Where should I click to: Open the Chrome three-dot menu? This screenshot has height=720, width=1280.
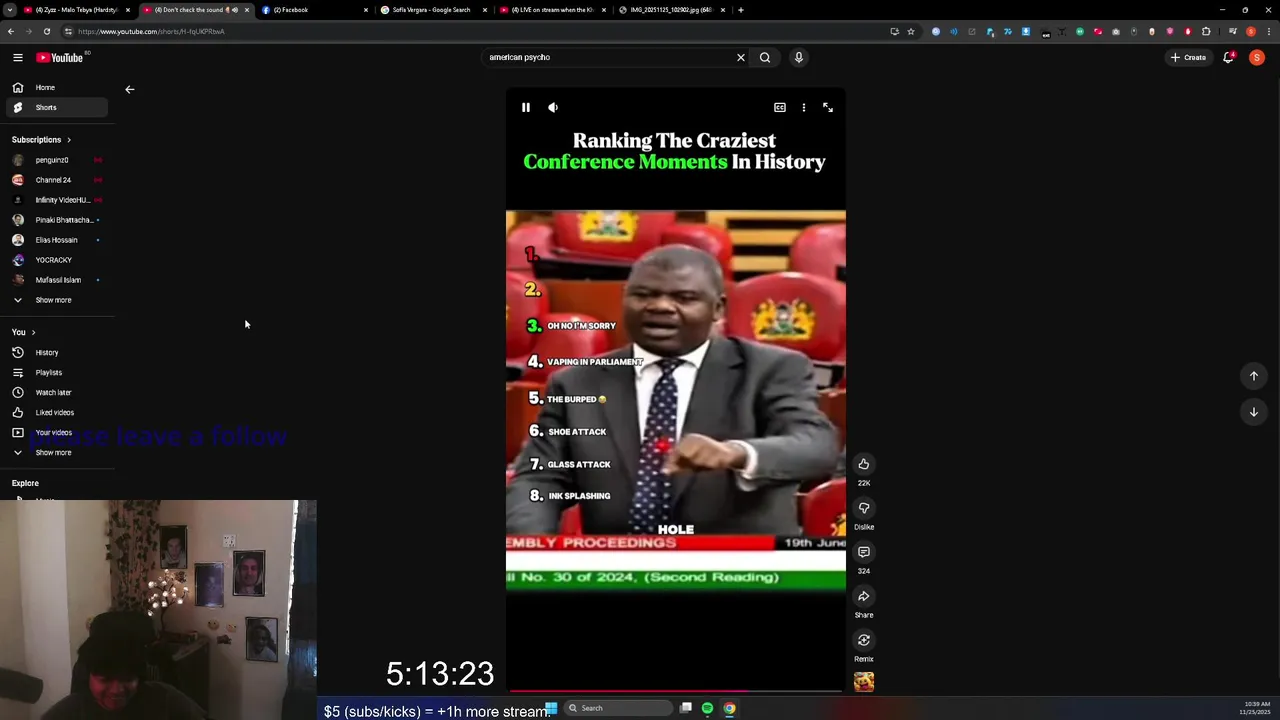[x=1269, y=31]
